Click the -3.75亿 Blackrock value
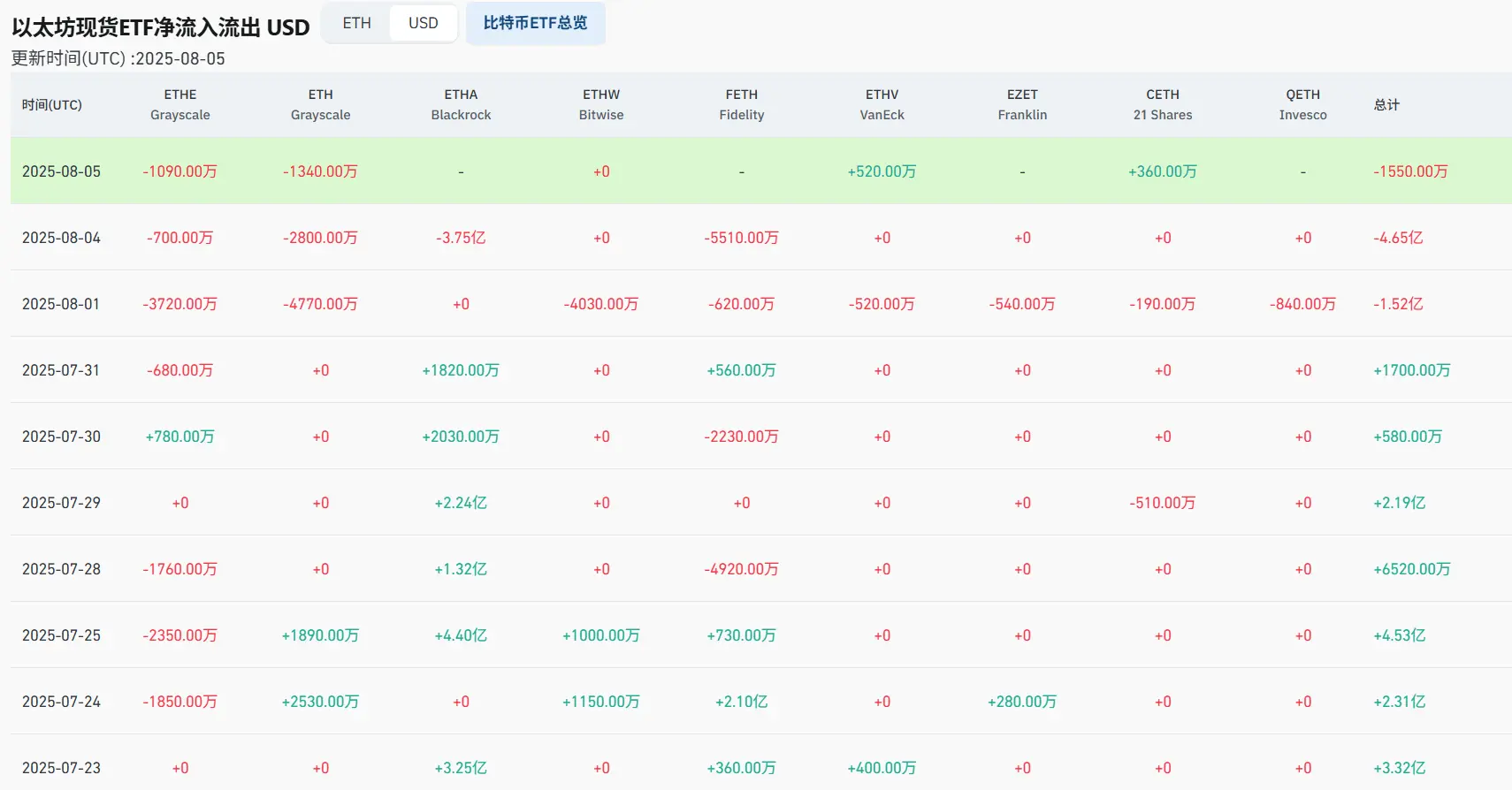The width and height of the screenshot is (1512, 790). (461, 238)
